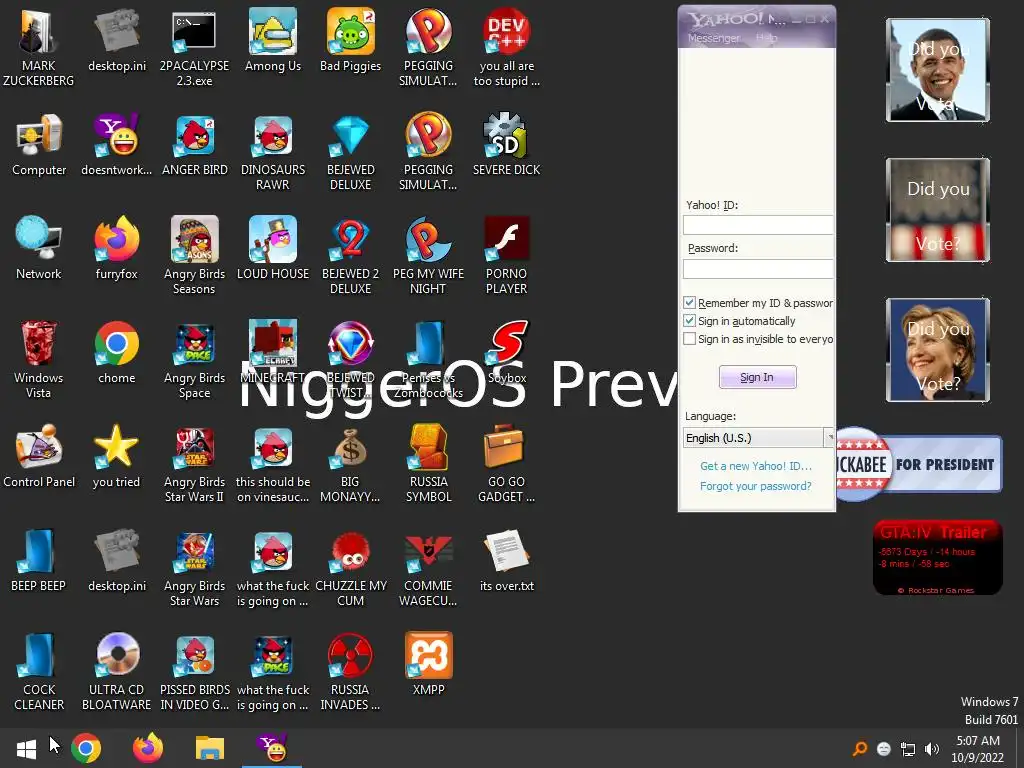Launch Firefox from the taskbar
Image resolution: width=1024 pixels, height=768 pixels.
click(x=148, y=748)
